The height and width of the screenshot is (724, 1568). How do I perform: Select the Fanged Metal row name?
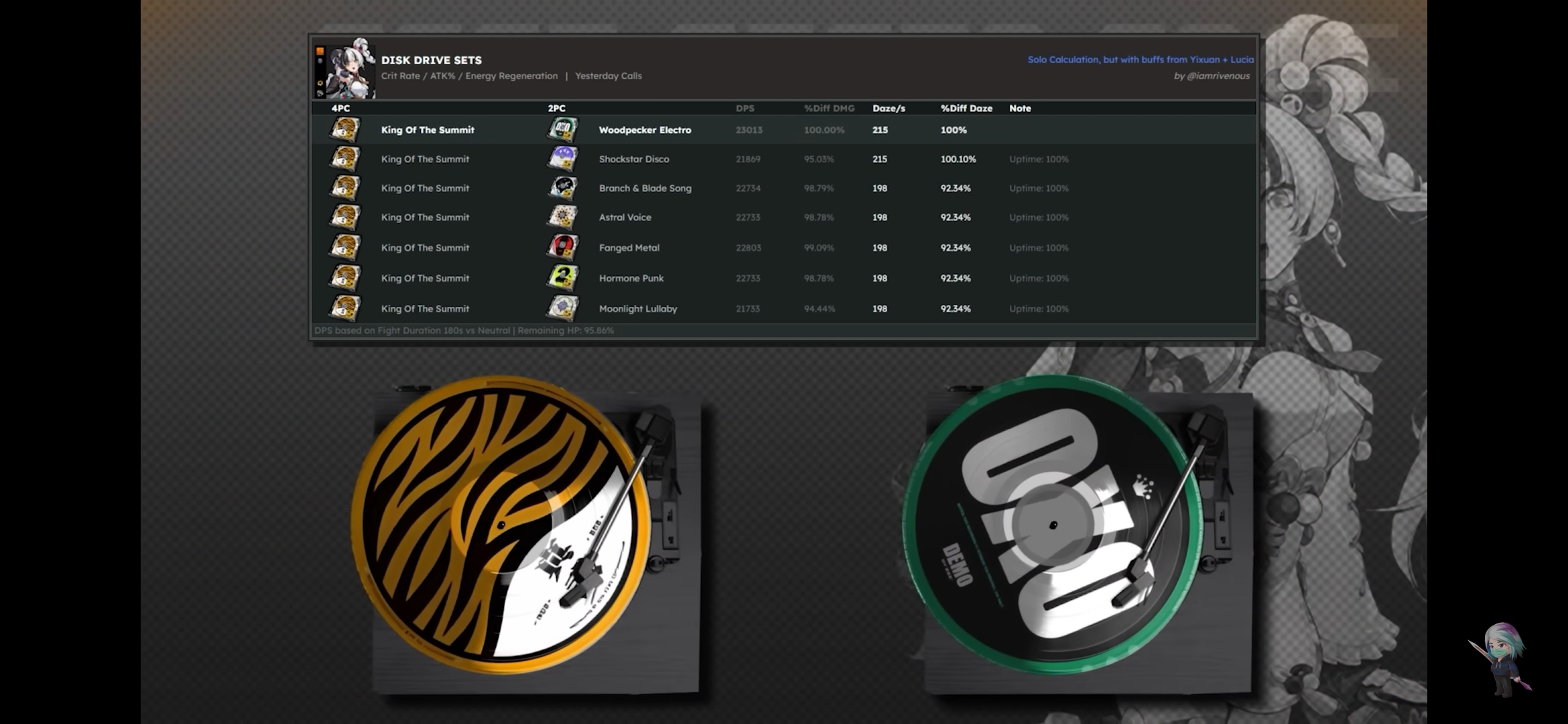[629, 247]
